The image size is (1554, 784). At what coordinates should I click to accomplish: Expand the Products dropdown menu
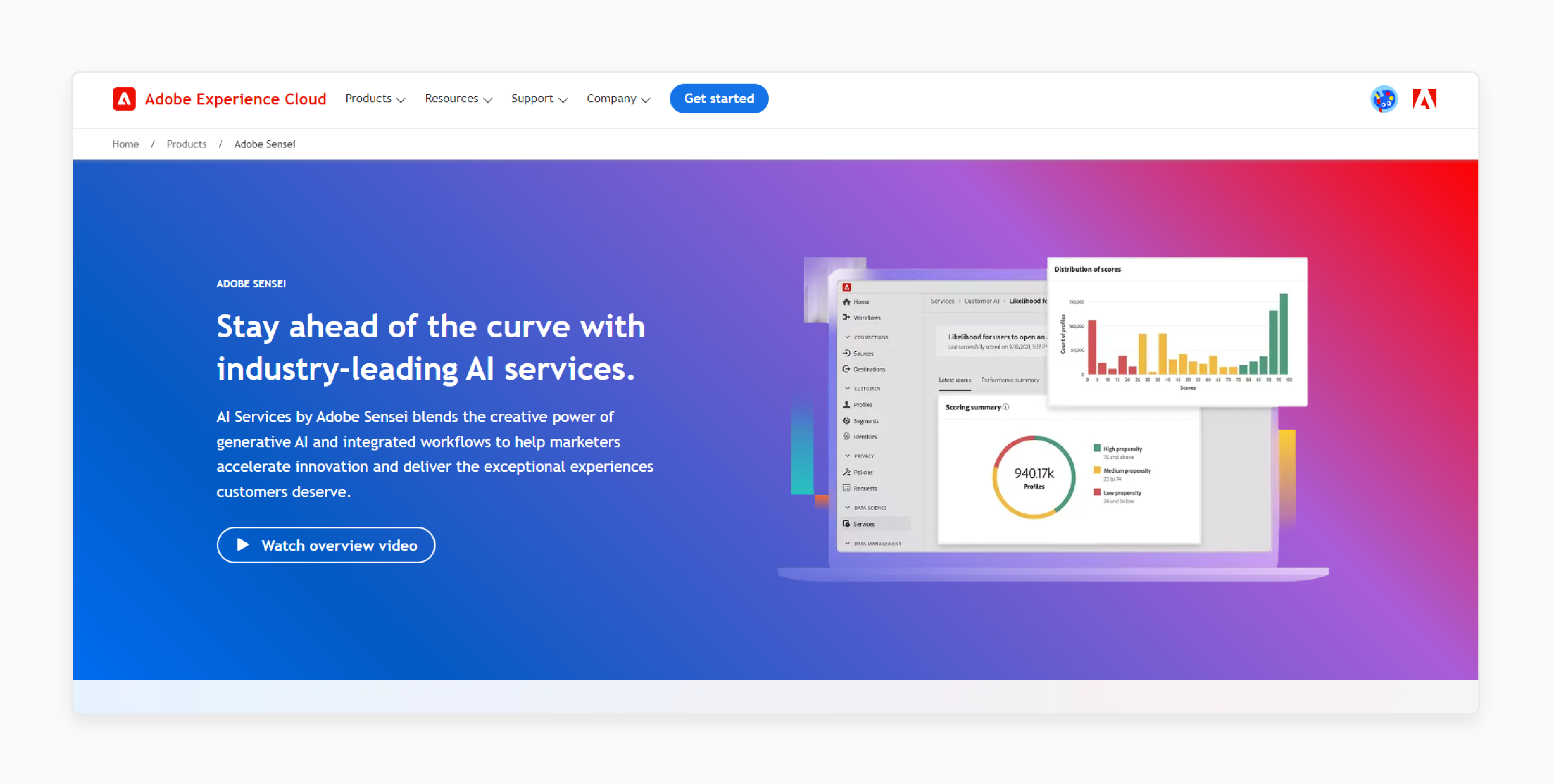pyautogui.click(x=373, y=98)
